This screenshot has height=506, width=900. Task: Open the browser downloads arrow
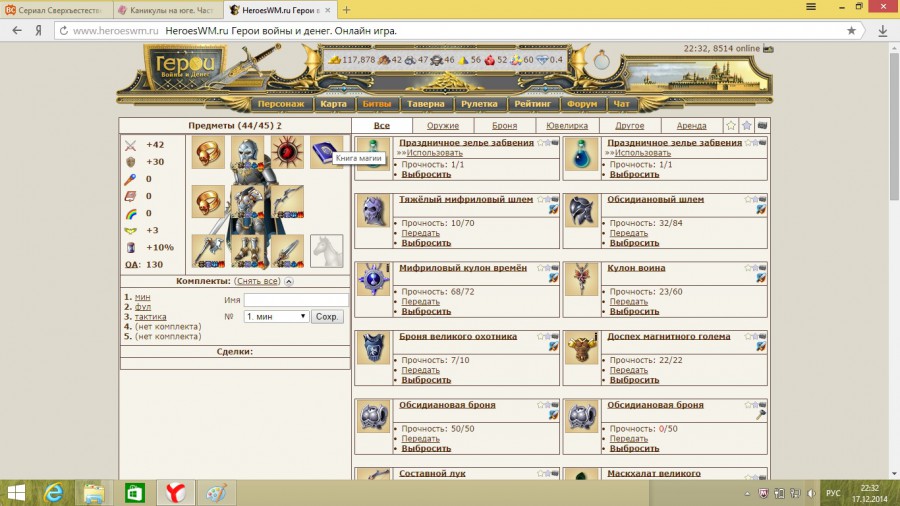[x=883, y=31]
